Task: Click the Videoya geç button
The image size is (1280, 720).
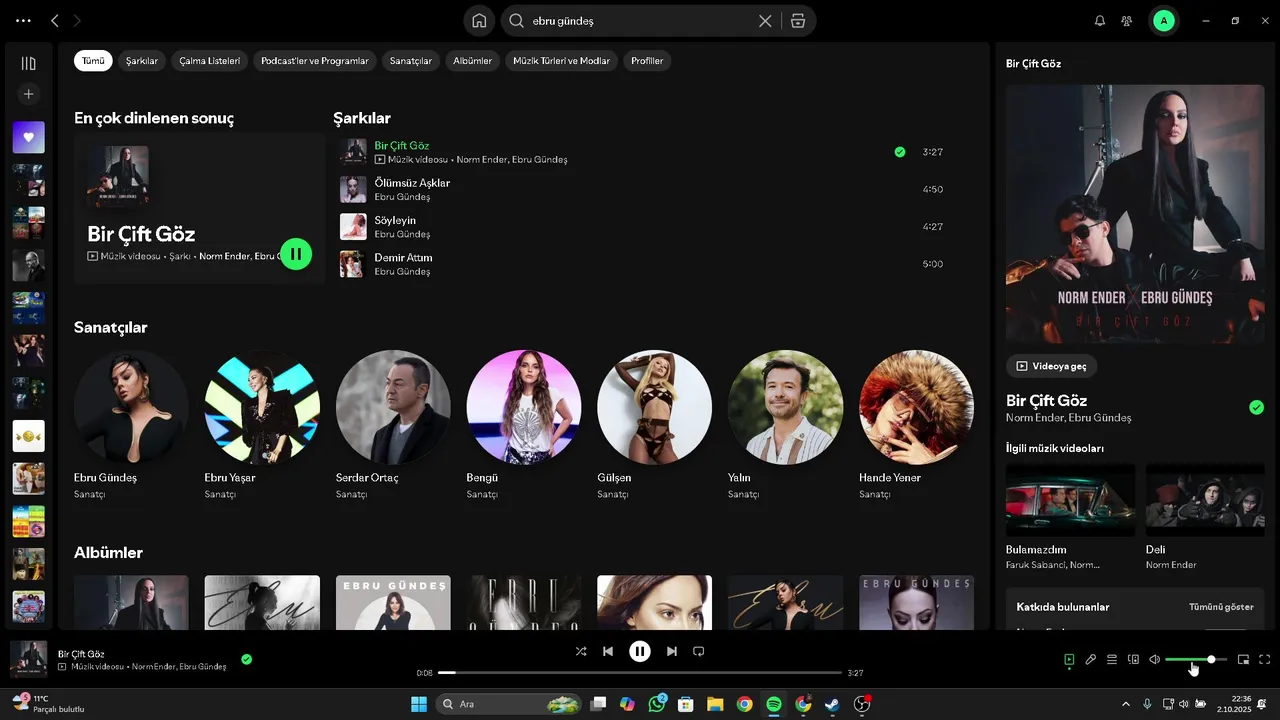Action: 1051,366
